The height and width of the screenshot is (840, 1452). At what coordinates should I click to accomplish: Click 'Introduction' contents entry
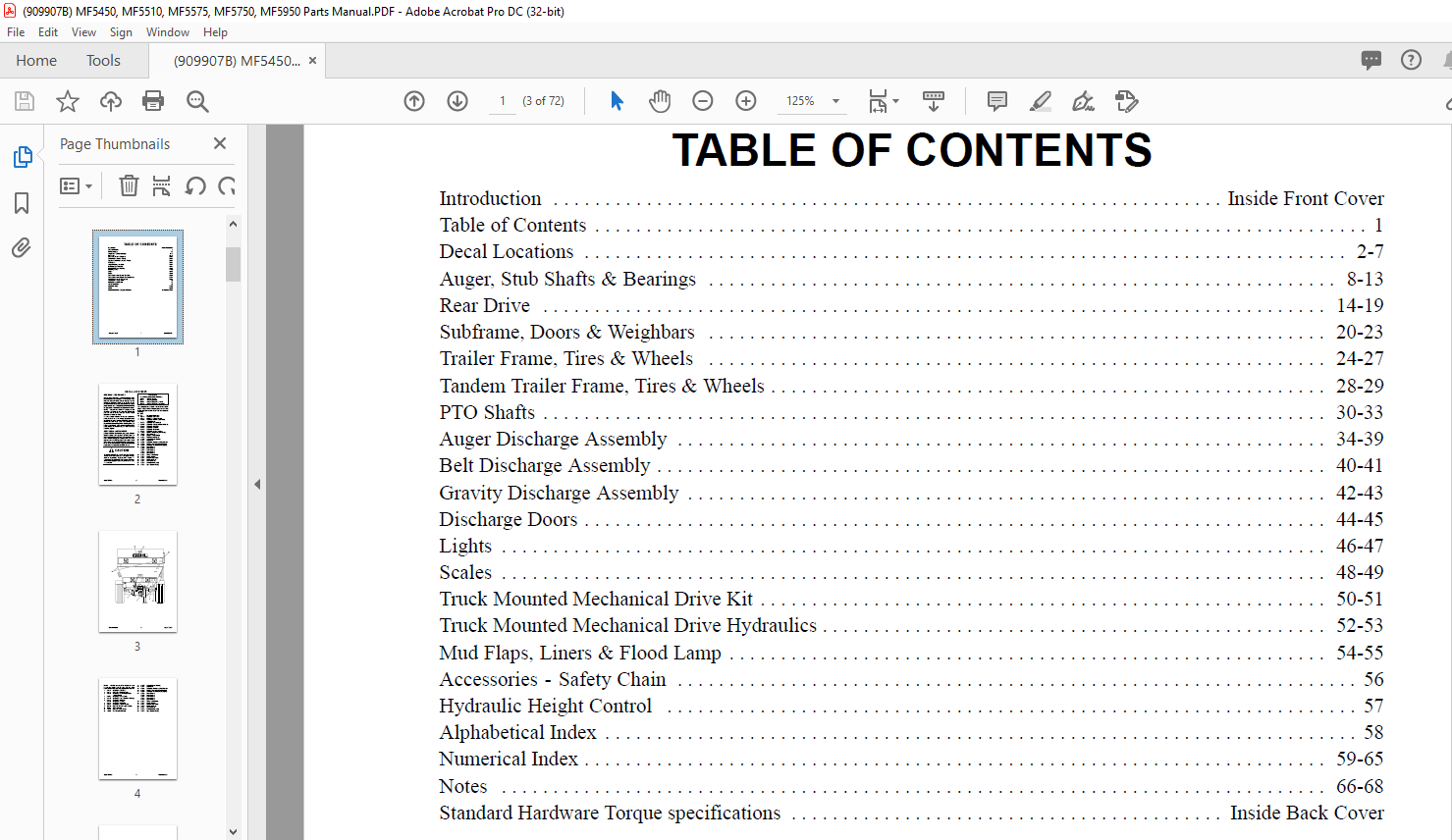pyautogui.click(x=490, y=199)
